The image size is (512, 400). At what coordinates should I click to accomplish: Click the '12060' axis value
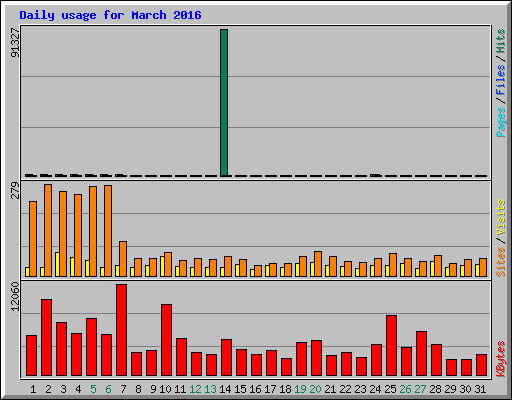coord(15,296)
